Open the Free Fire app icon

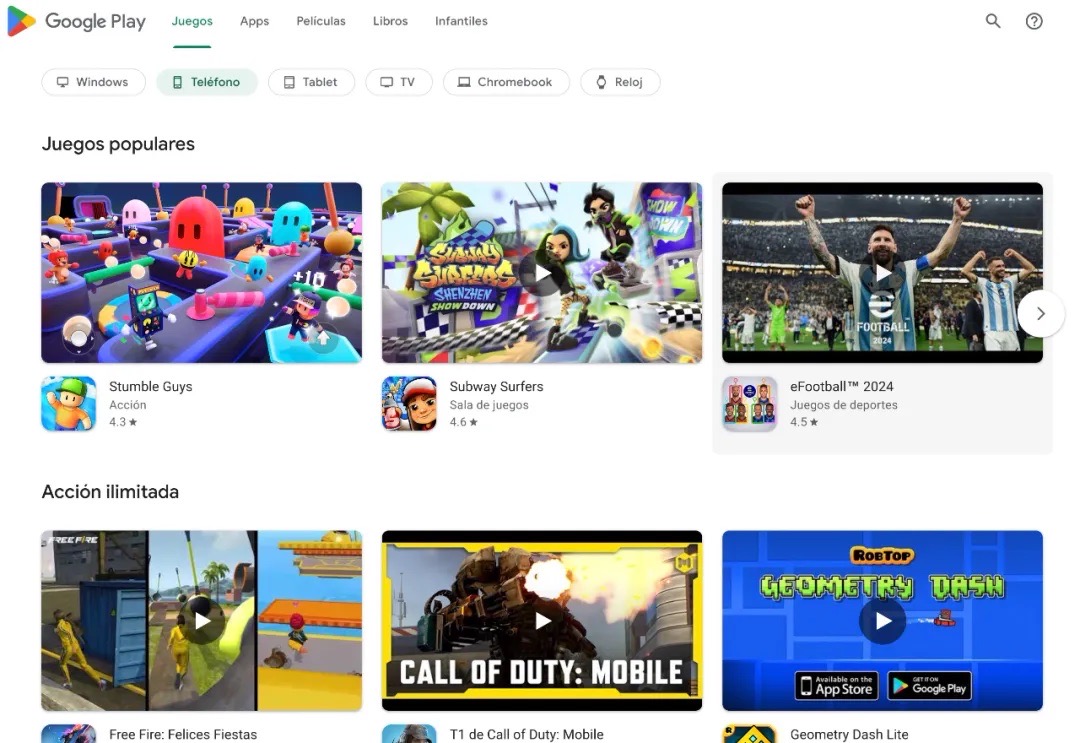(x=69, y=733)
